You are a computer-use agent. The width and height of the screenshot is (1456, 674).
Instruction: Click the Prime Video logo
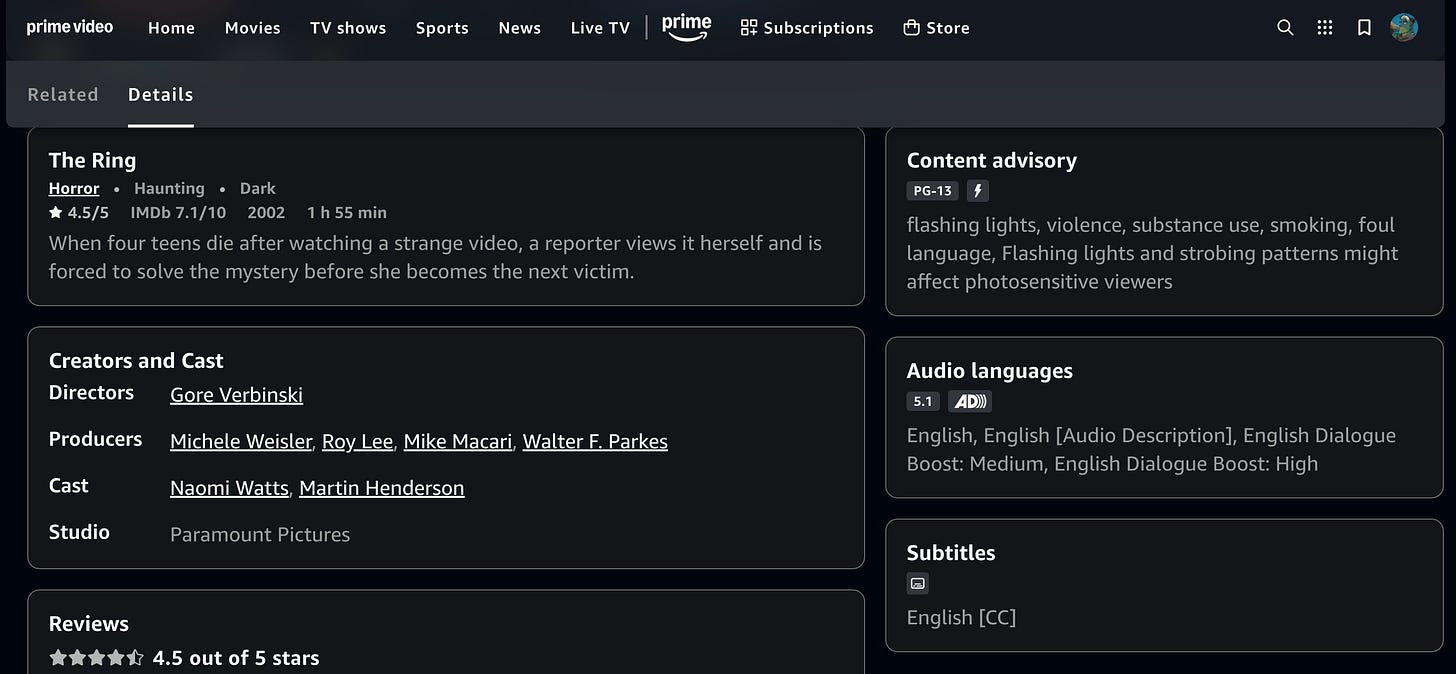coord(70,27)
